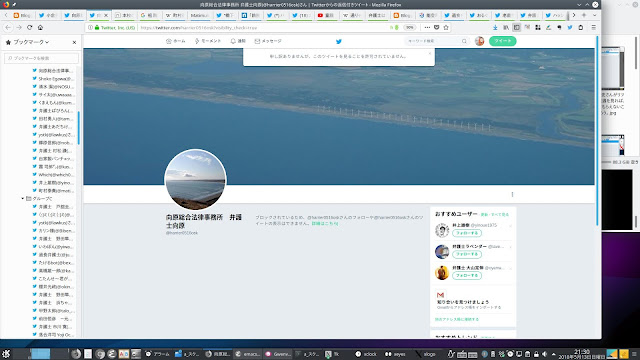Open the KDE application launcher
Screen dimensions: 640x360
[6, 354]
